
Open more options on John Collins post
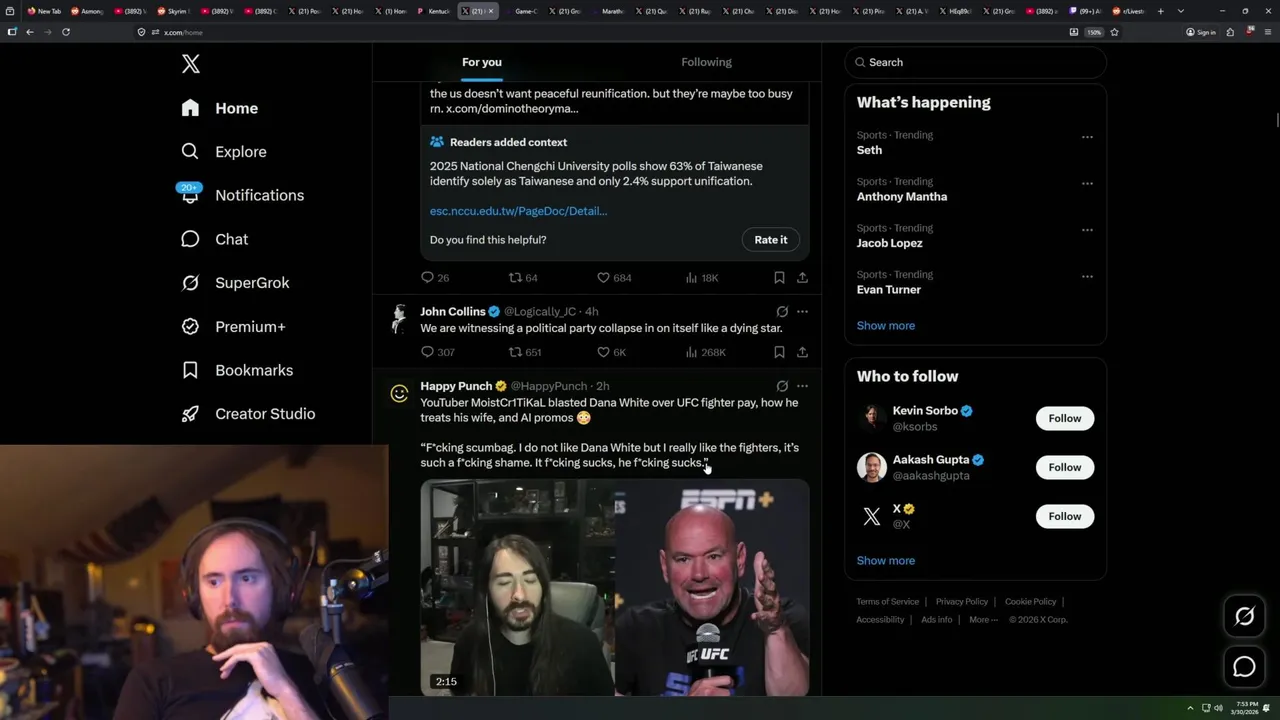[x=802, y=312]
